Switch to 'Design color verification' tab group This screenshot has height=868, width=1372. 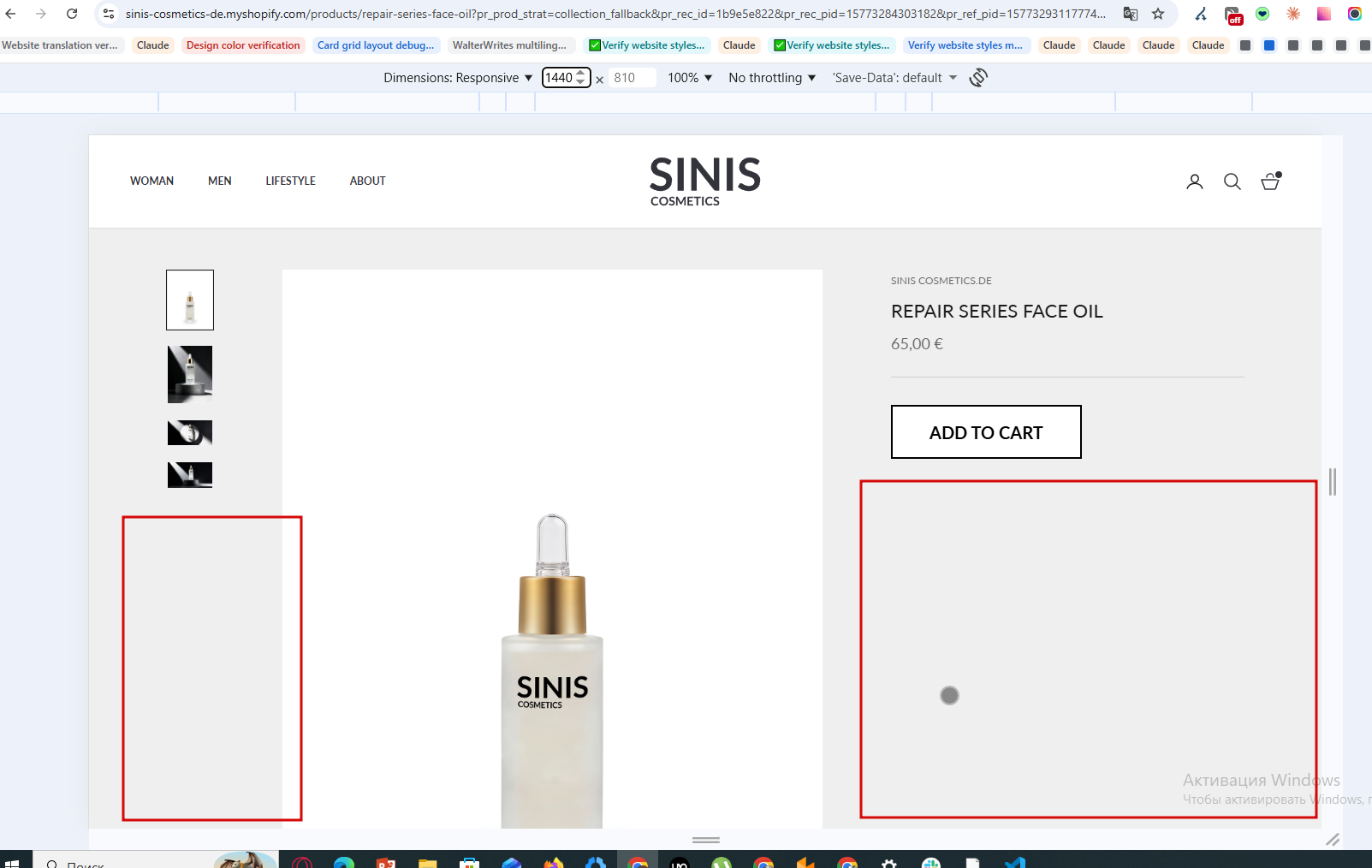pyautogui.click(x=243, y=45)
